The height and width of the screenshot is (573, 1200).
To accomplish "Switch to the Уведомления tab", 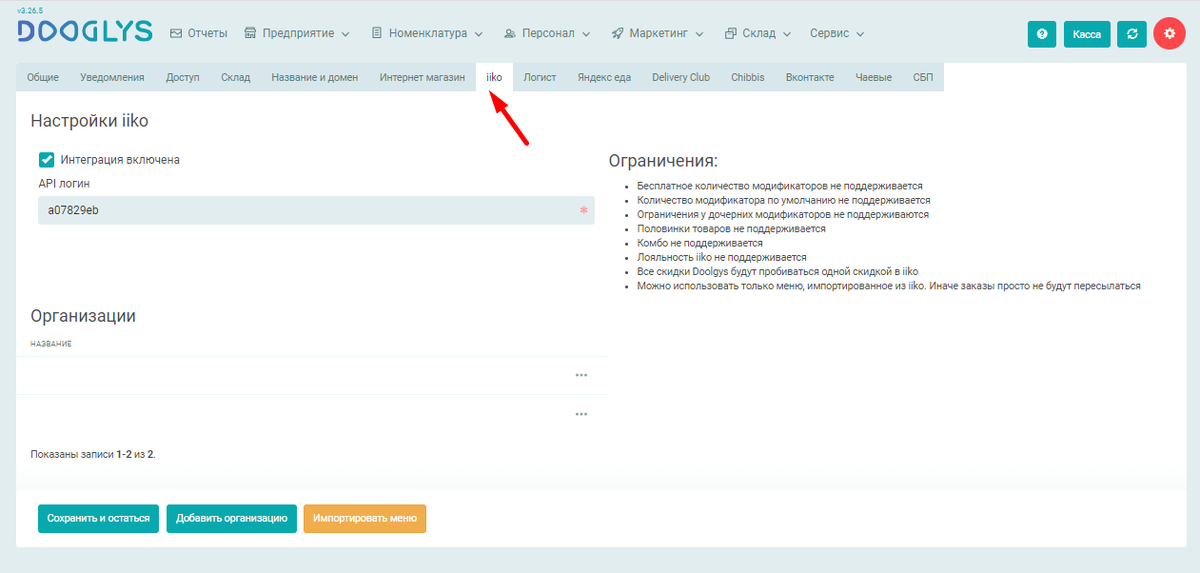I will tap(112, 77).
